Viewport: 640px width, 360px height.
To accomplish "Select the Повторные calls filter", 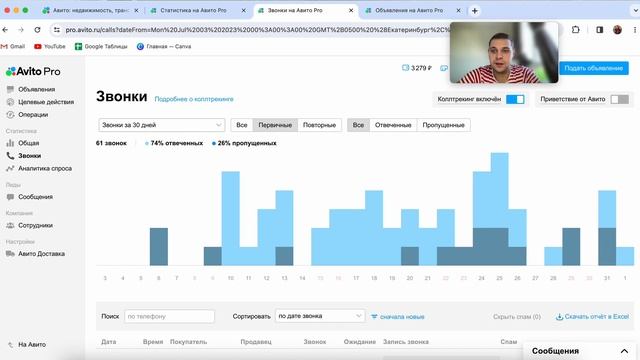I will (x=319, y=125).
